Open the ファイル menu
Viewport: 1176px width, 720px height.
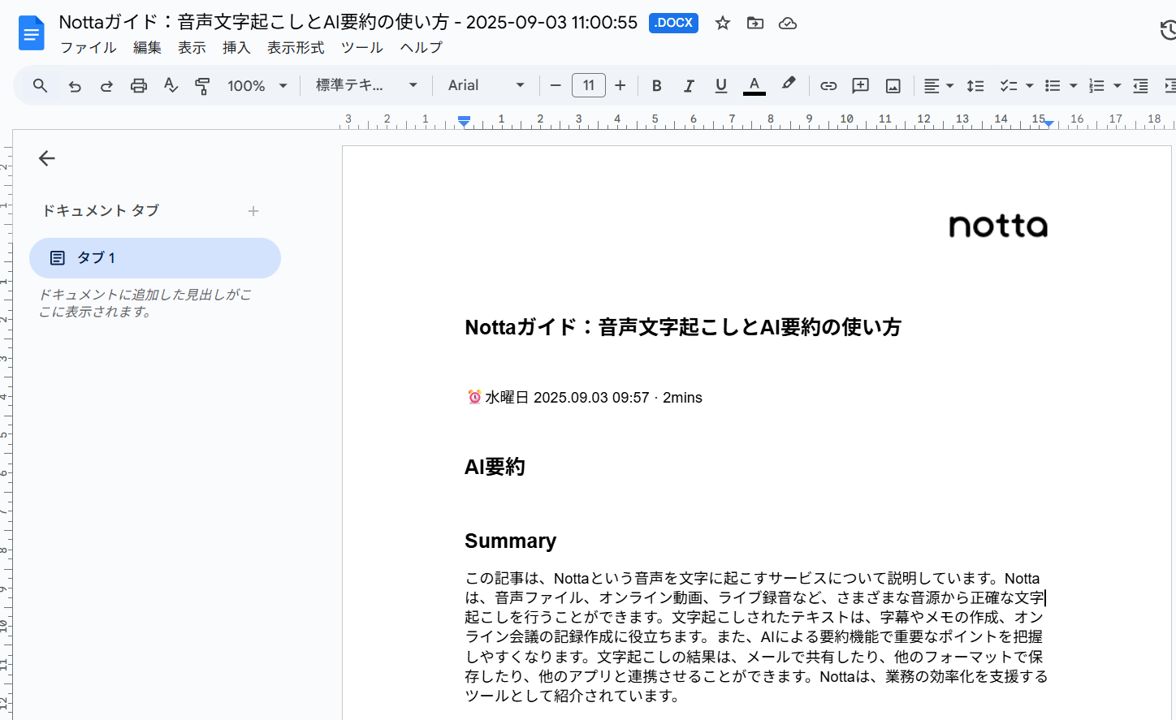tap(88, 47)
